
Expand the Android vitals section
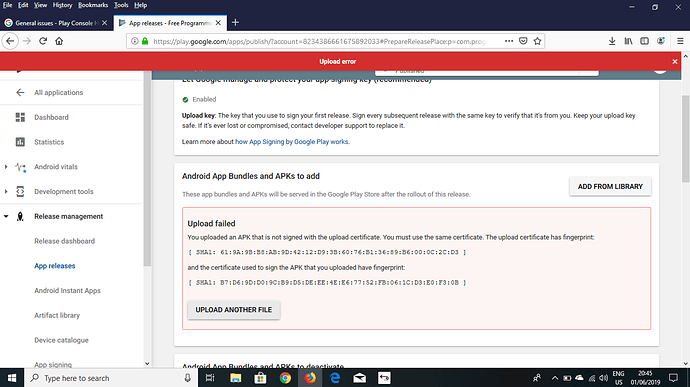(6, 167)
